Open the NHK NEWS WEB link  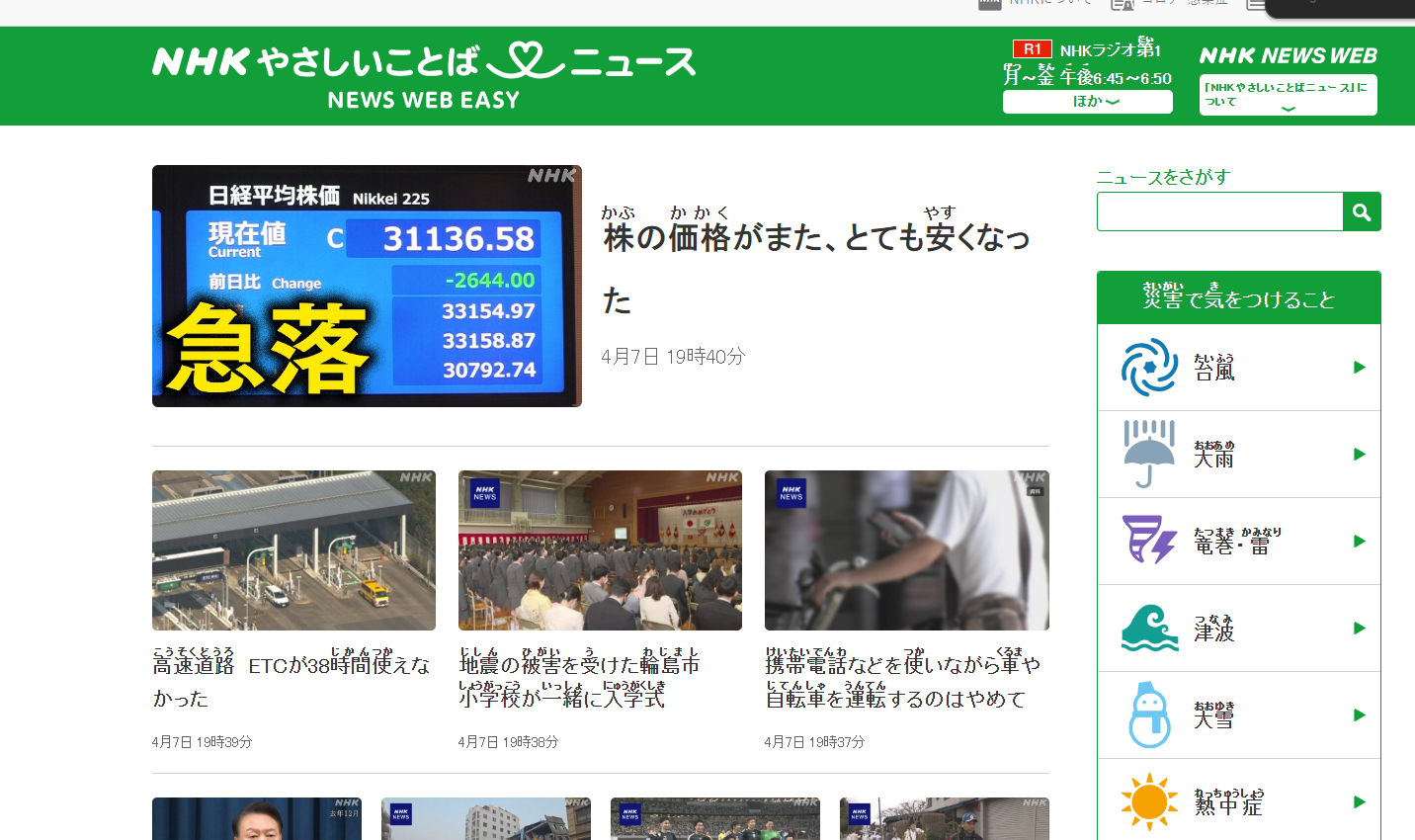point(1289,56)
